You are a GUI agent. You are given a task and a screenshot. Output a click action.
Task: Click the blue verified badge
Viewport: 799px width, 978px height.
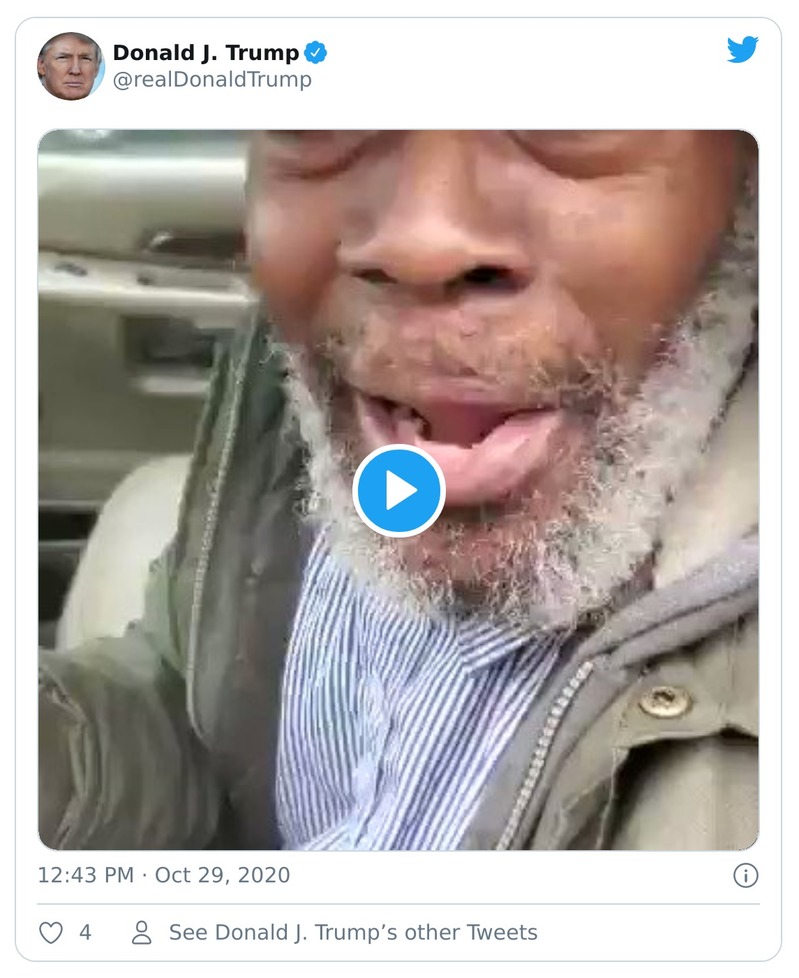coord(316,53)
